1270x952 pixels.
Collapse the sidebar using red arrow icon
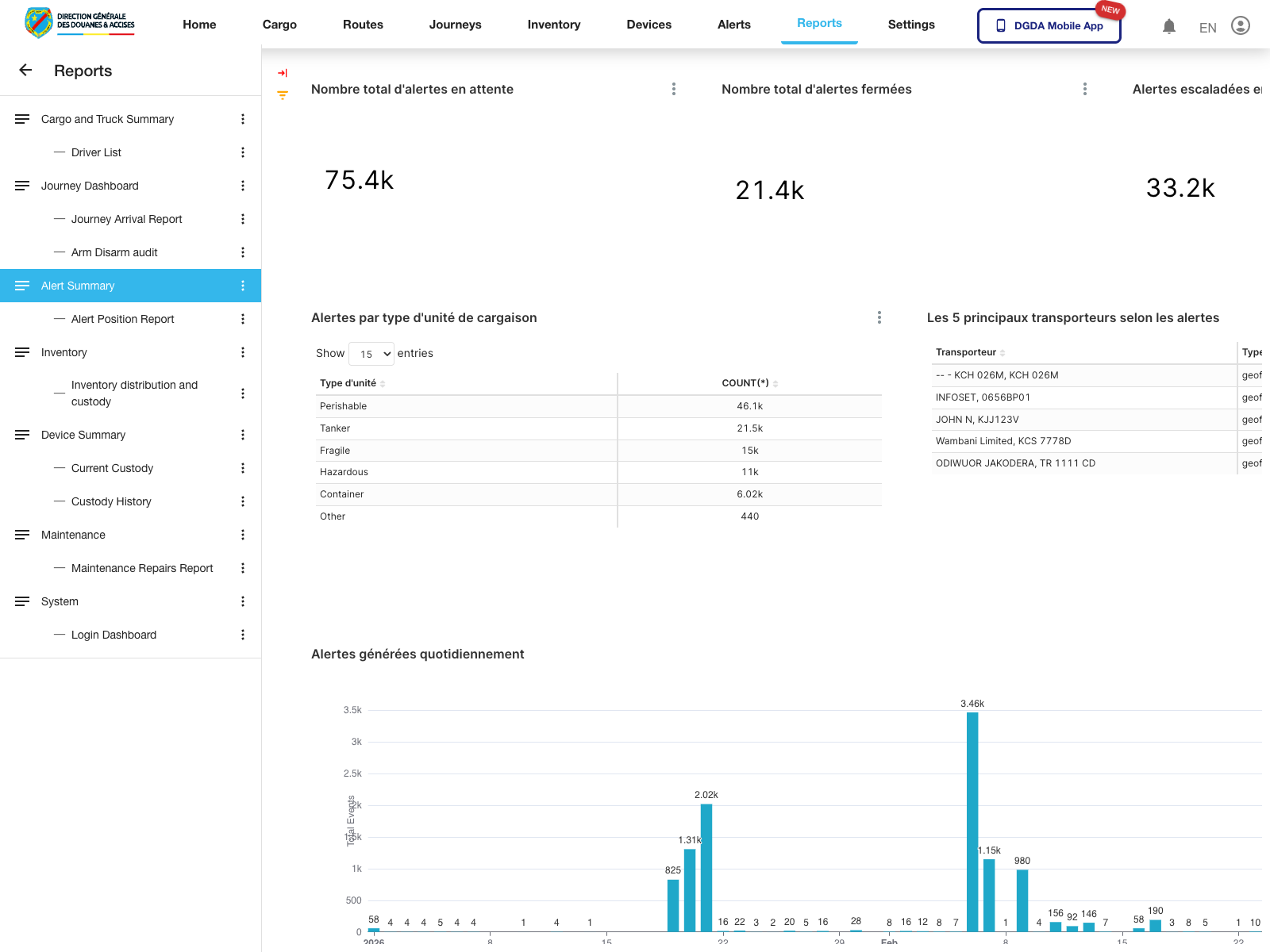(283, 73)
